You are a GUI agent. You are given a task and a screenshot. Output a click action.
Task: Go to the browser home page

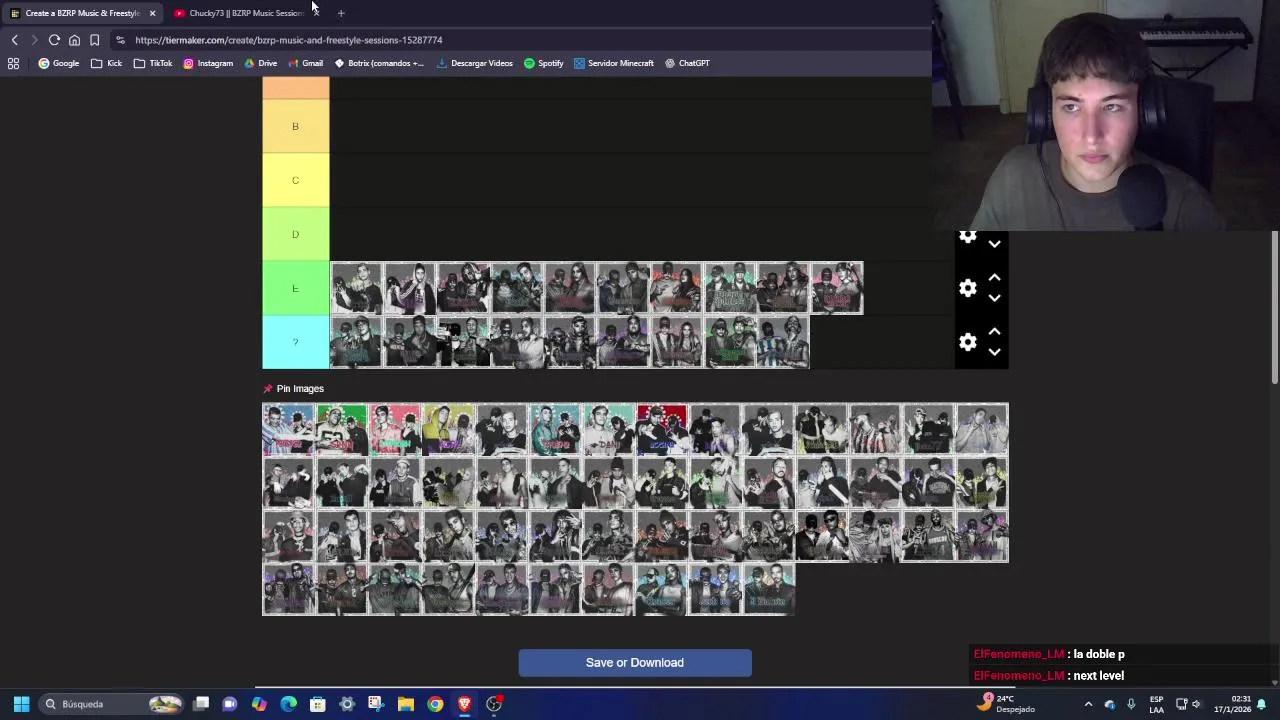pyautogui.click(x=74, y=40)
